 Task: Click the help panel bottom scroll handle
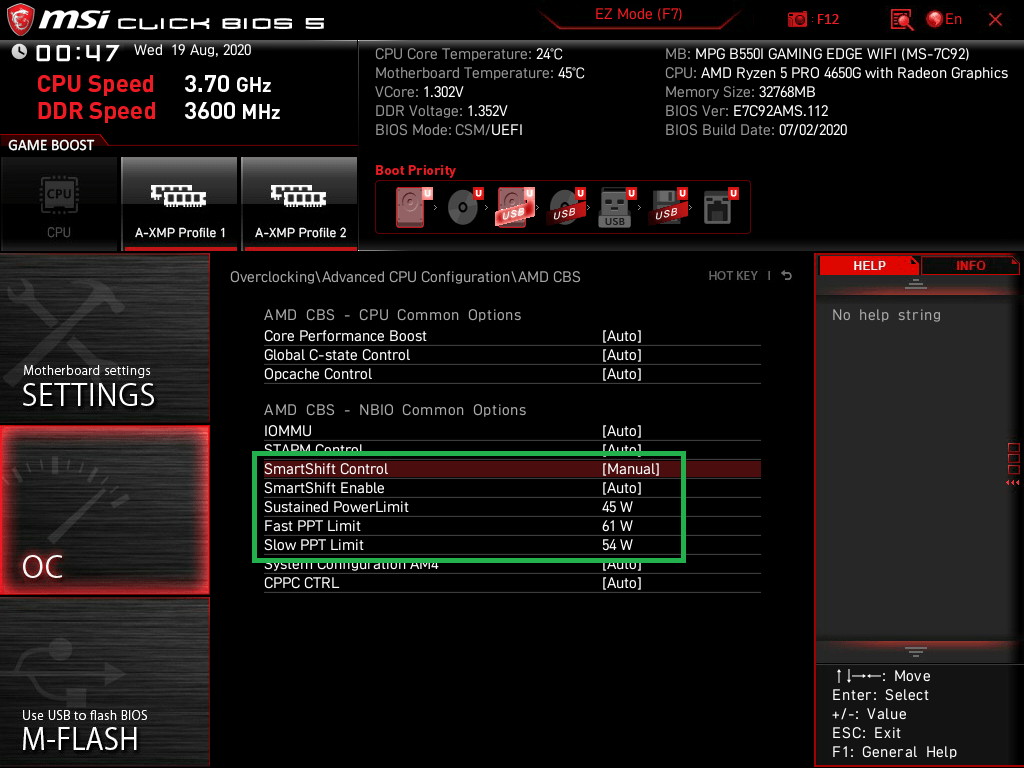click(916, 652)
